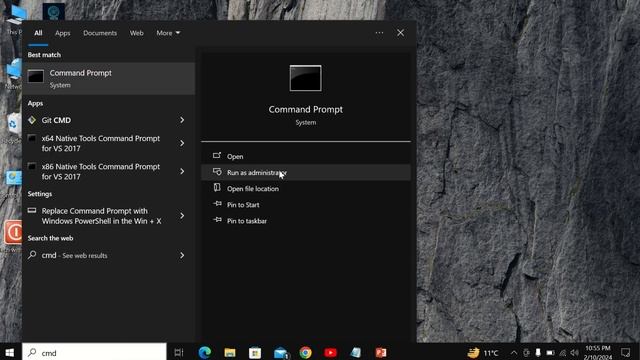
Task: Open the Notepad-style app icon in taskbar
Action: click(x=356, y=353)
